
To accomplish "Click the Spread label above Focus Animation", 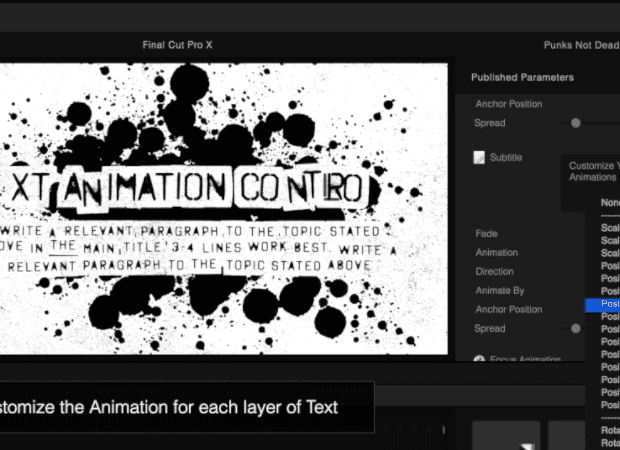I will (490, 329).
